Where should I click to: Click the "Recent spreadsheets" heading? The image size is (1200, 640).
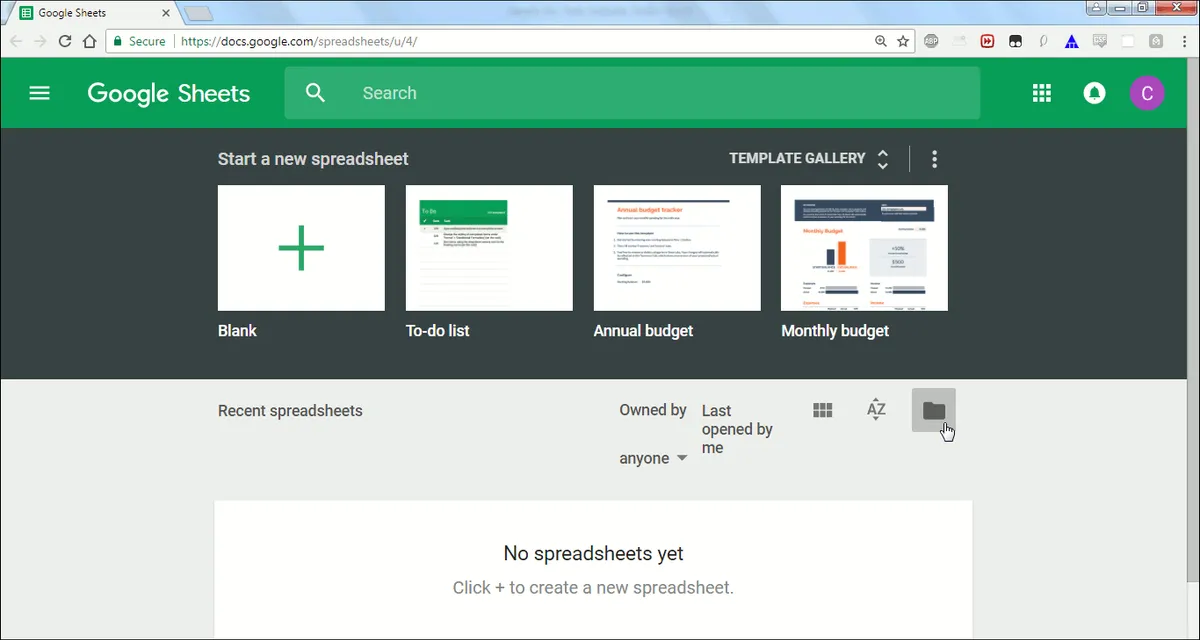point(290,411)
